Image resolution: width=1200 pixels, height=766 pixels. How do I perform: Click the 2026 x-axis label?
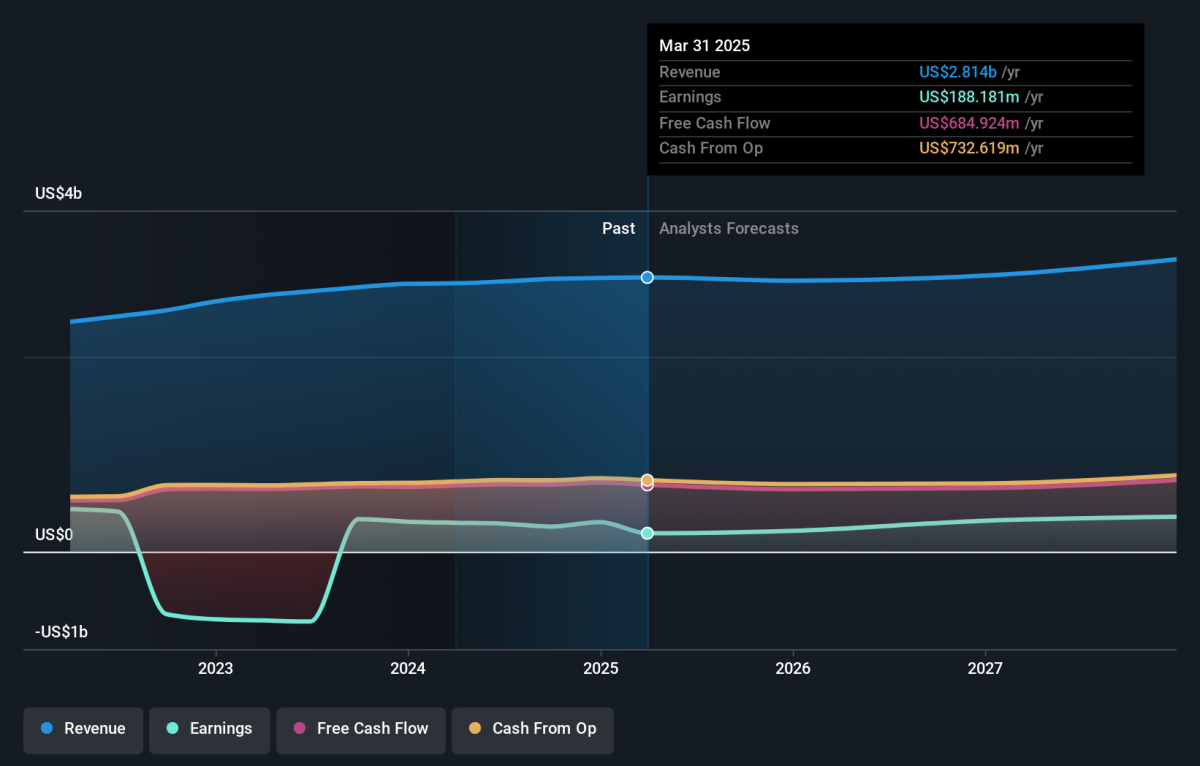tap(793, 668)
